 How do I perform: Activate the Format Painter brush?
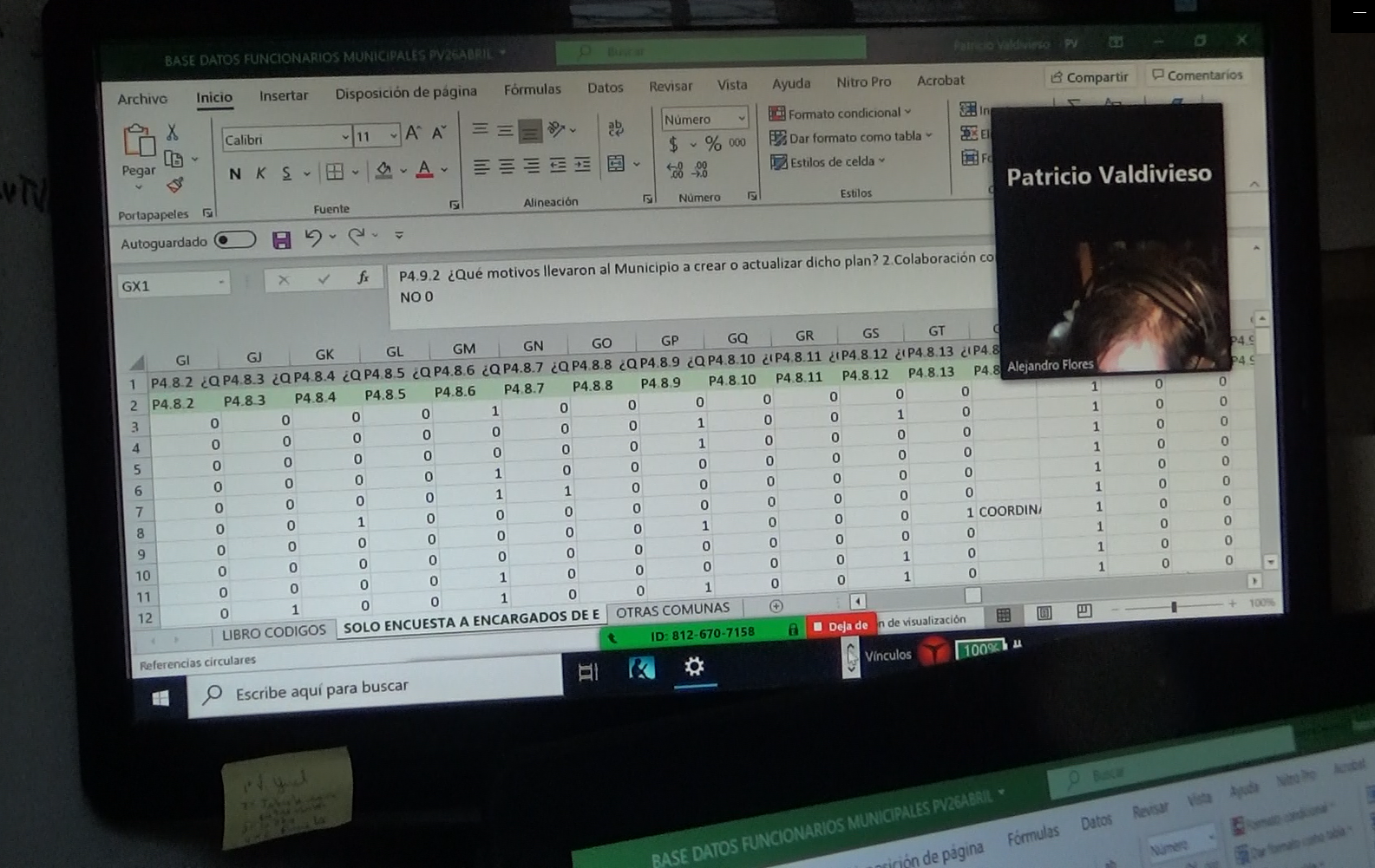click(x=175, y=185)
